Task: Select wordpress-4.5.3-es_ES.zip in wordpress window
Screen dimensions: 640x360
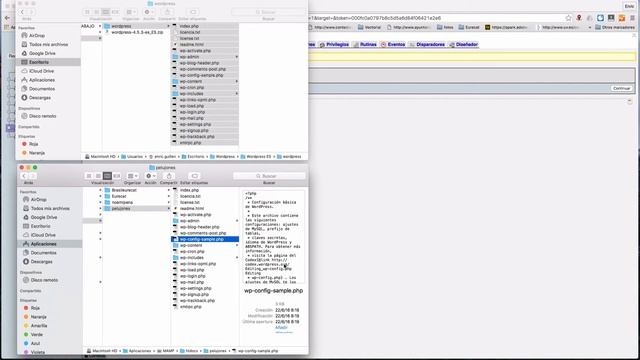Action: [137, 32]
